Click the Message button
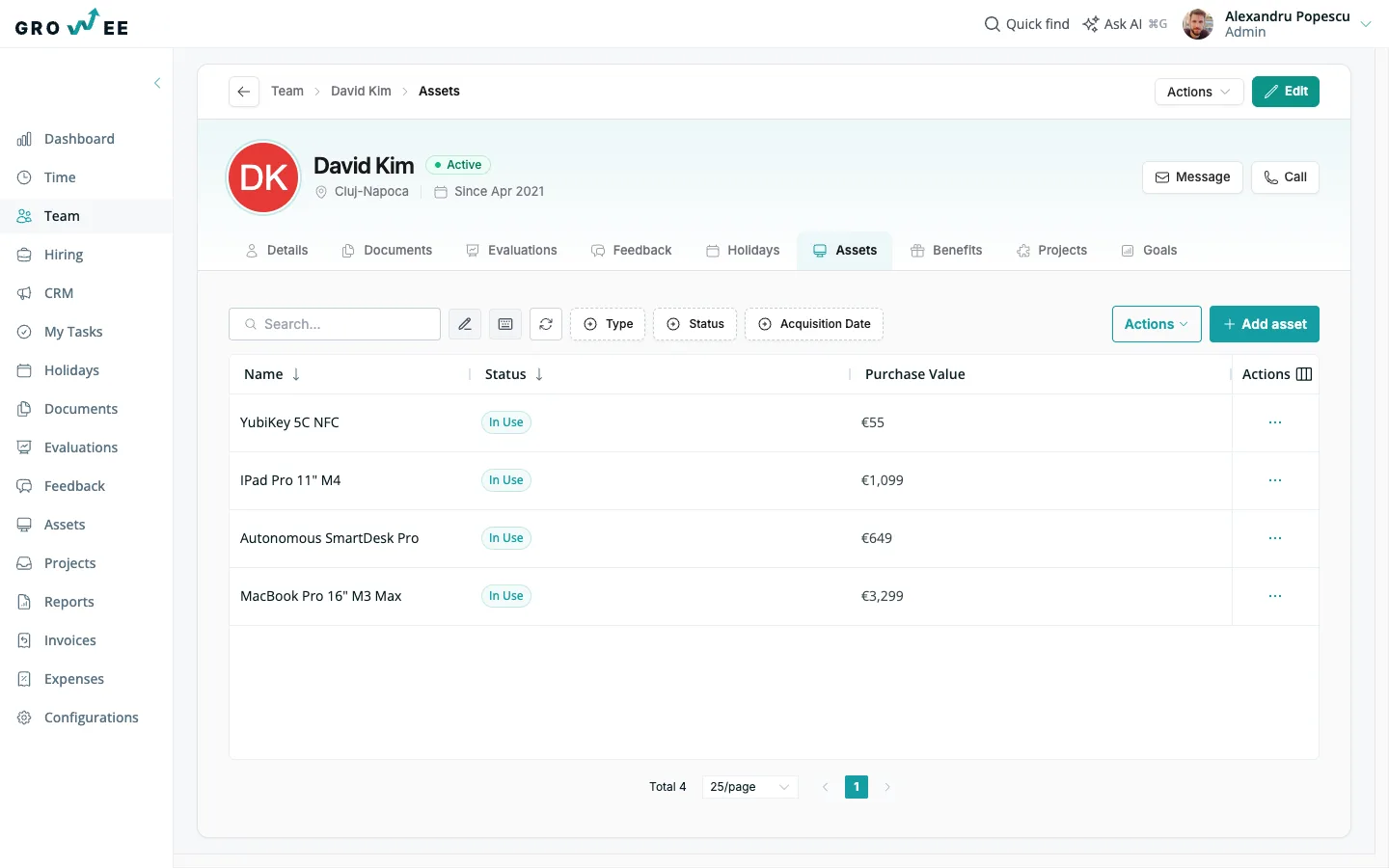Viewport: 1389px width, 868px height. click(x=1193, y=177)
